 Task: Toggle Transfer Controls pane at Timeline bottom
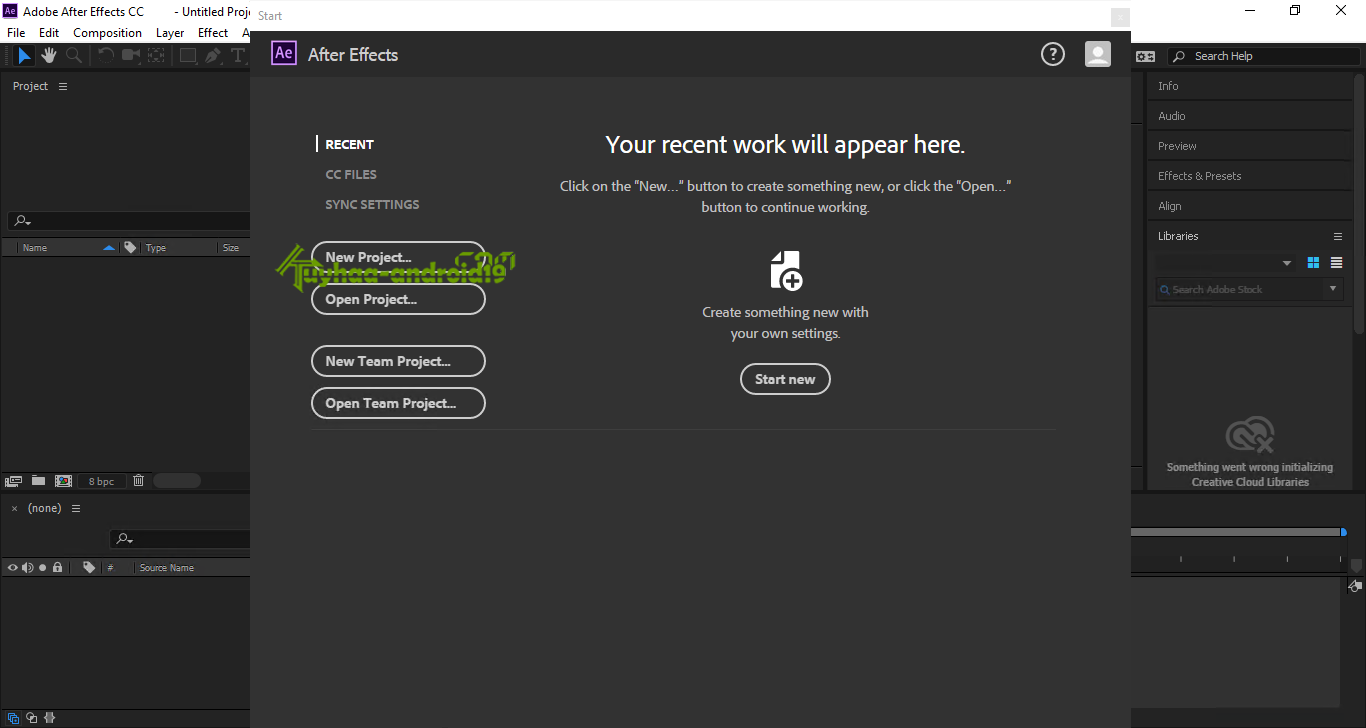pos(31,718)
